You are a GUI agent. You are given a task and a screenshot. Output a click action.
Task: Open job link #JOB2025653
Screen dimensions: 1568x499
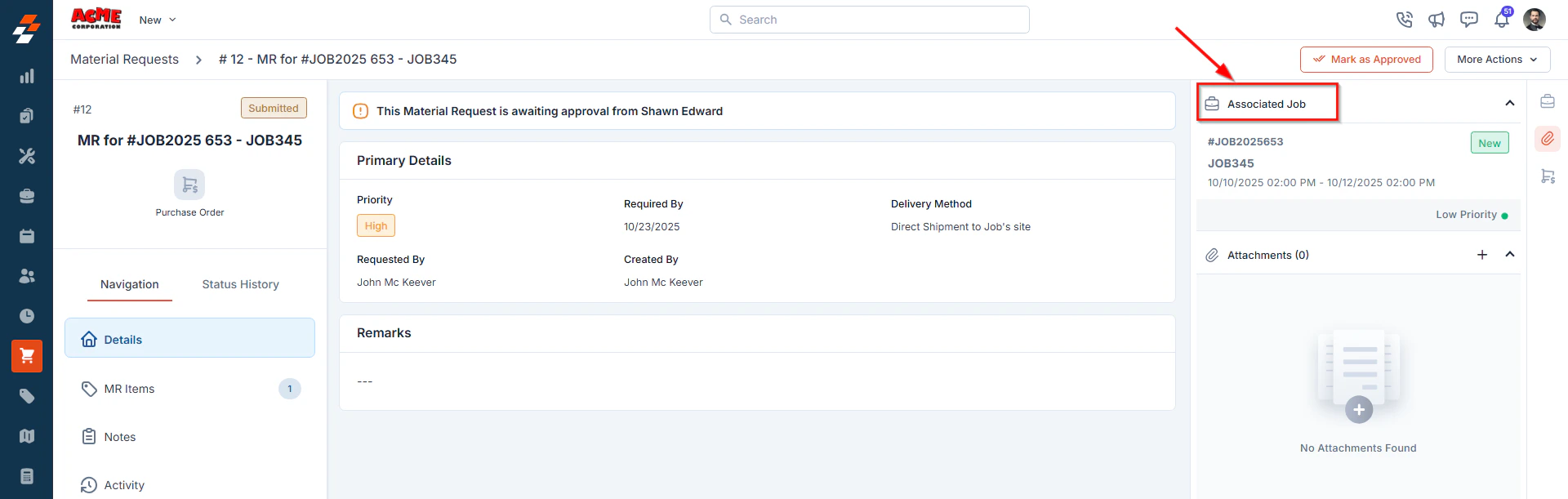pos(1245,141)
